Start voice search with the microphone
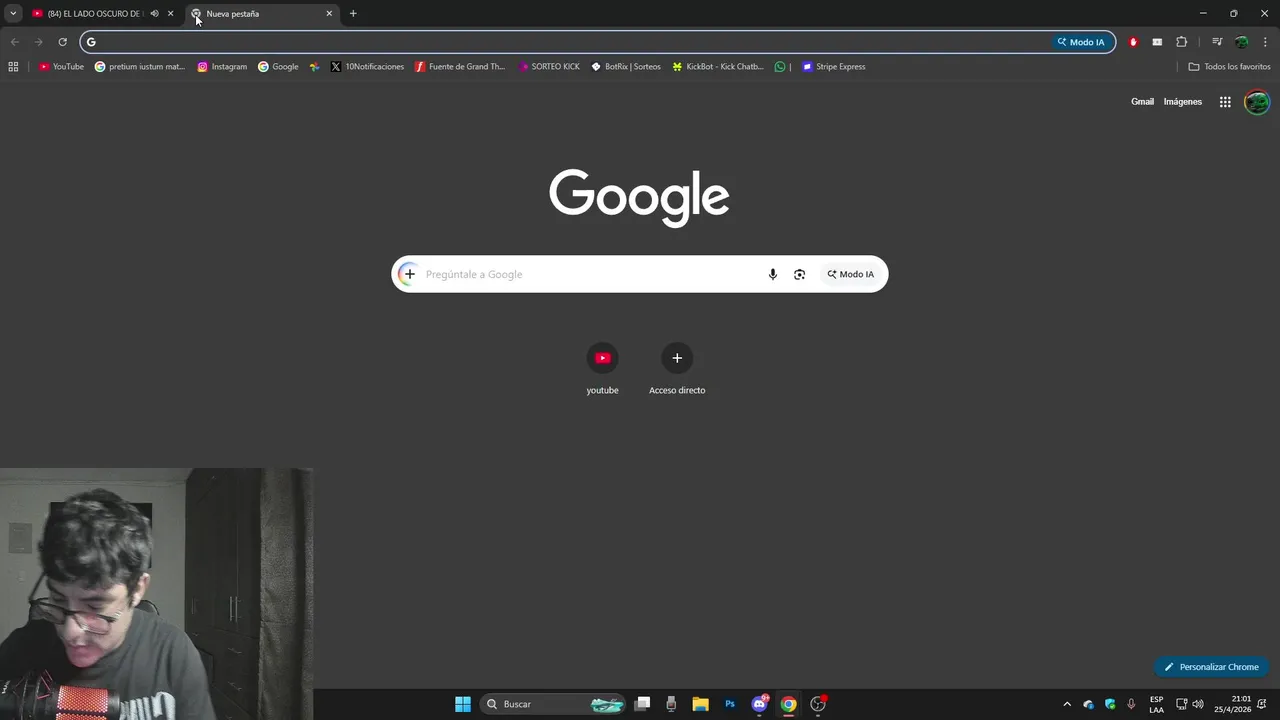The width and height of the screenshot is (1280, 720). [772, 274]
